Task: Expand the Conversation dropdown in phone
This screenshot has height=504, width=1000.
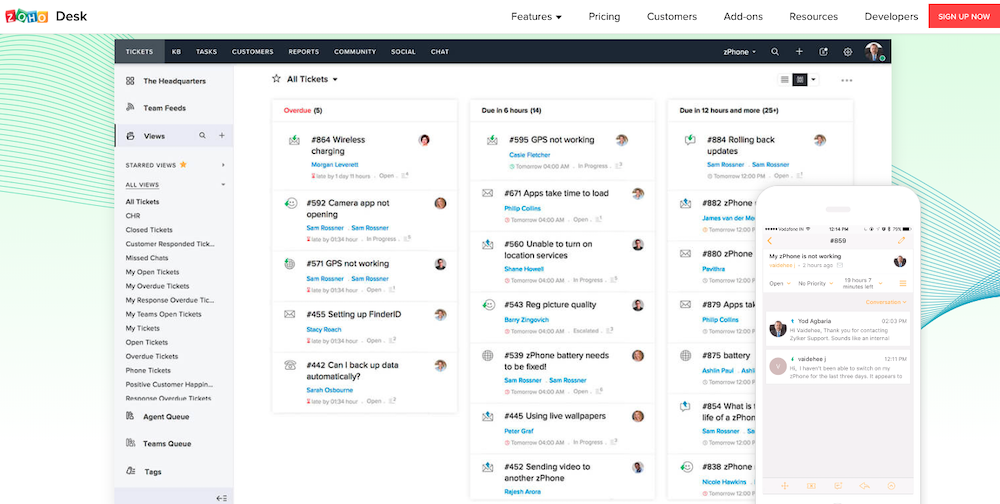Action: point(886,302)
